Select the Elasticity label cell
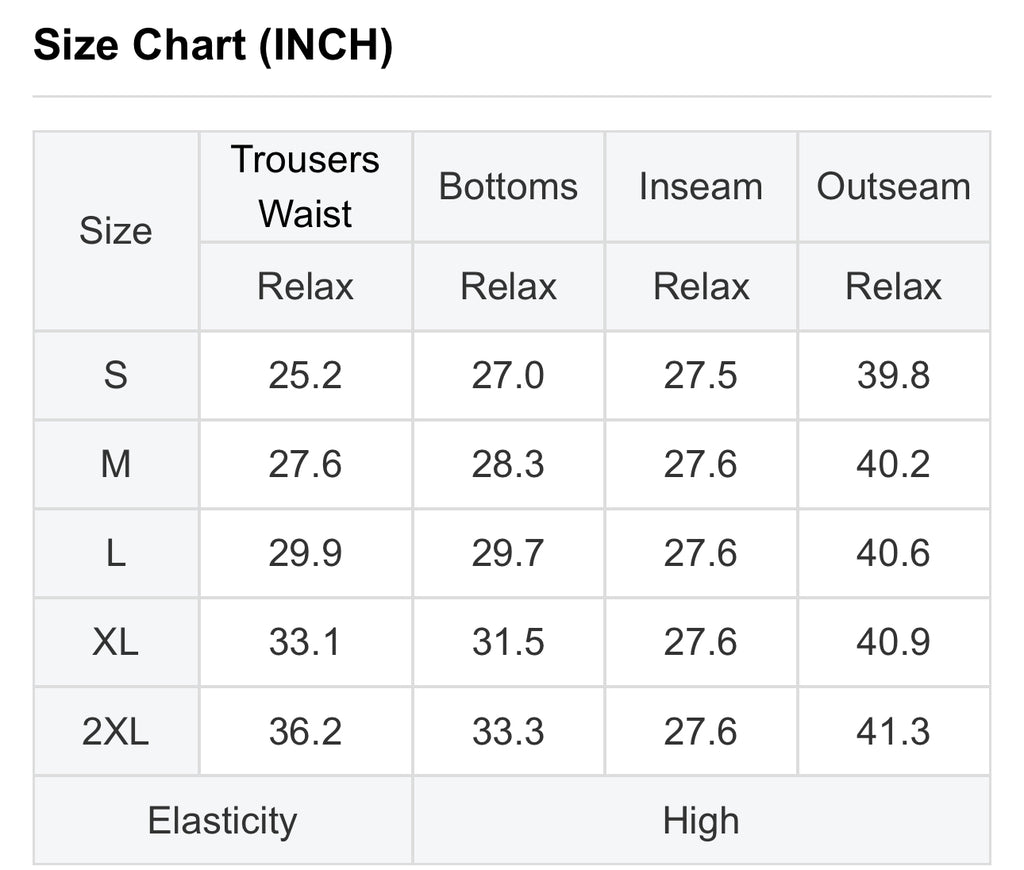Image resolution: width=1024 pixels, height=870 pixels. tap(223, 820)
